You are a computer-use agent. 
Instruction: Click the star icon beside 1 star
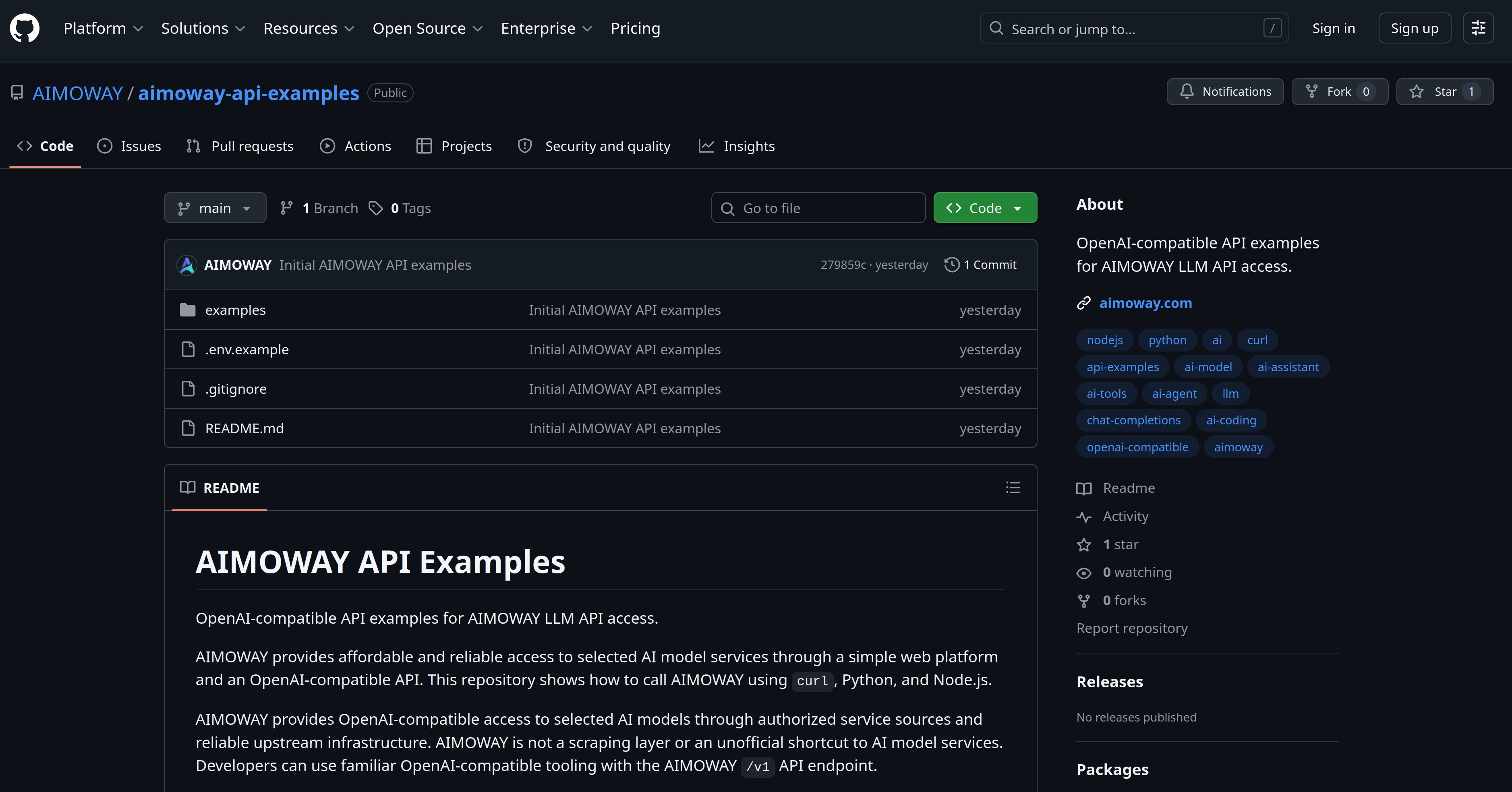point(1083,545)
